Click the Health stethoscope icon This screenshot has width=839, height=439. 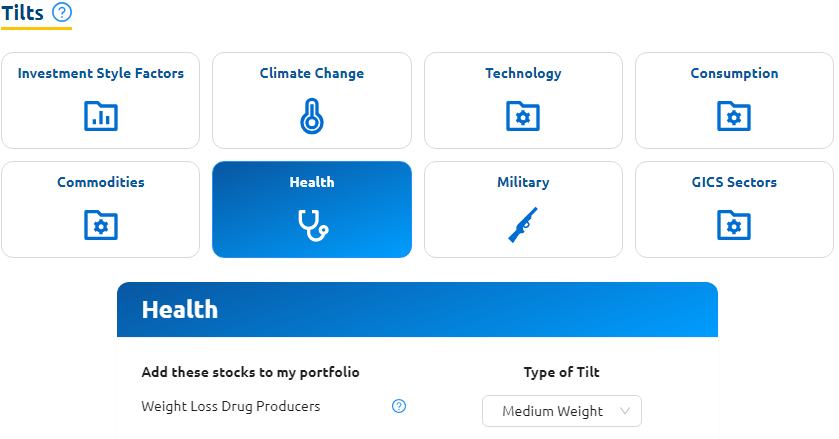(312, 225)
